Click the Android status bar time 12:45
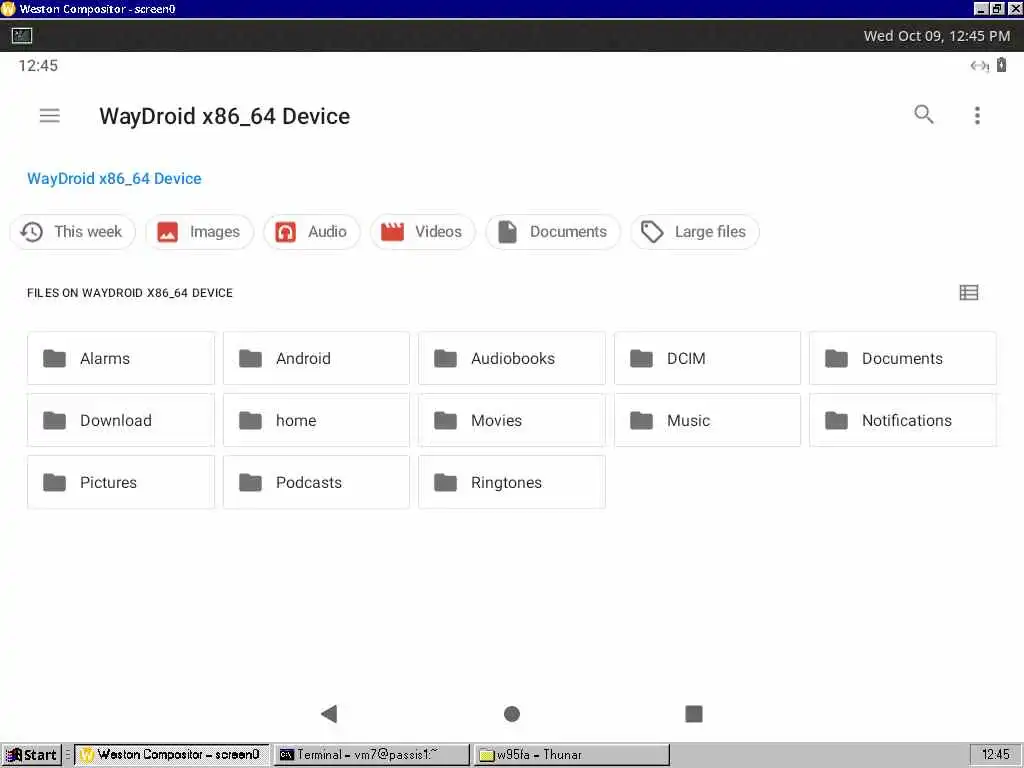The width and height of the screenshot is (1024, 768). pyautogui.click(x=38, y=65)
